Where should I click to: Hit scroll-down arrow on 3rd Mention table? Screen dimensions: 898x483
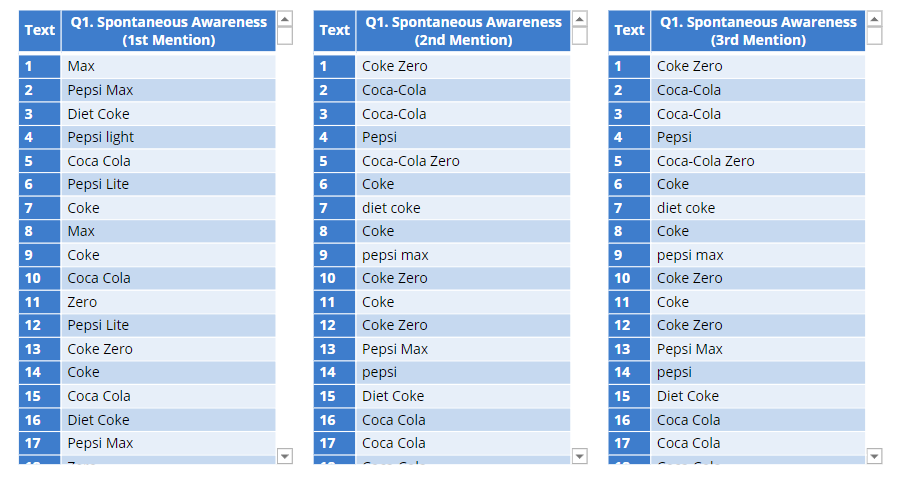coord(875,456)
